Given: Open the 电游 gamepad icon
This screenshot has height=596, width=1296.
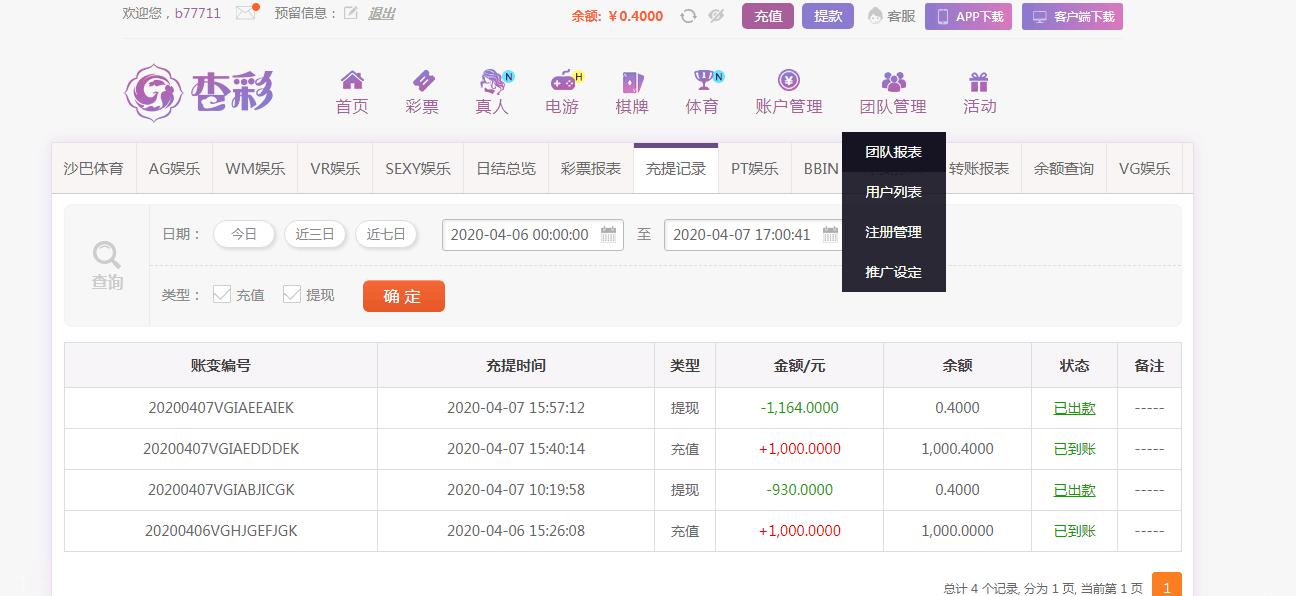Looking at the screenshot, I should point(563,81).
